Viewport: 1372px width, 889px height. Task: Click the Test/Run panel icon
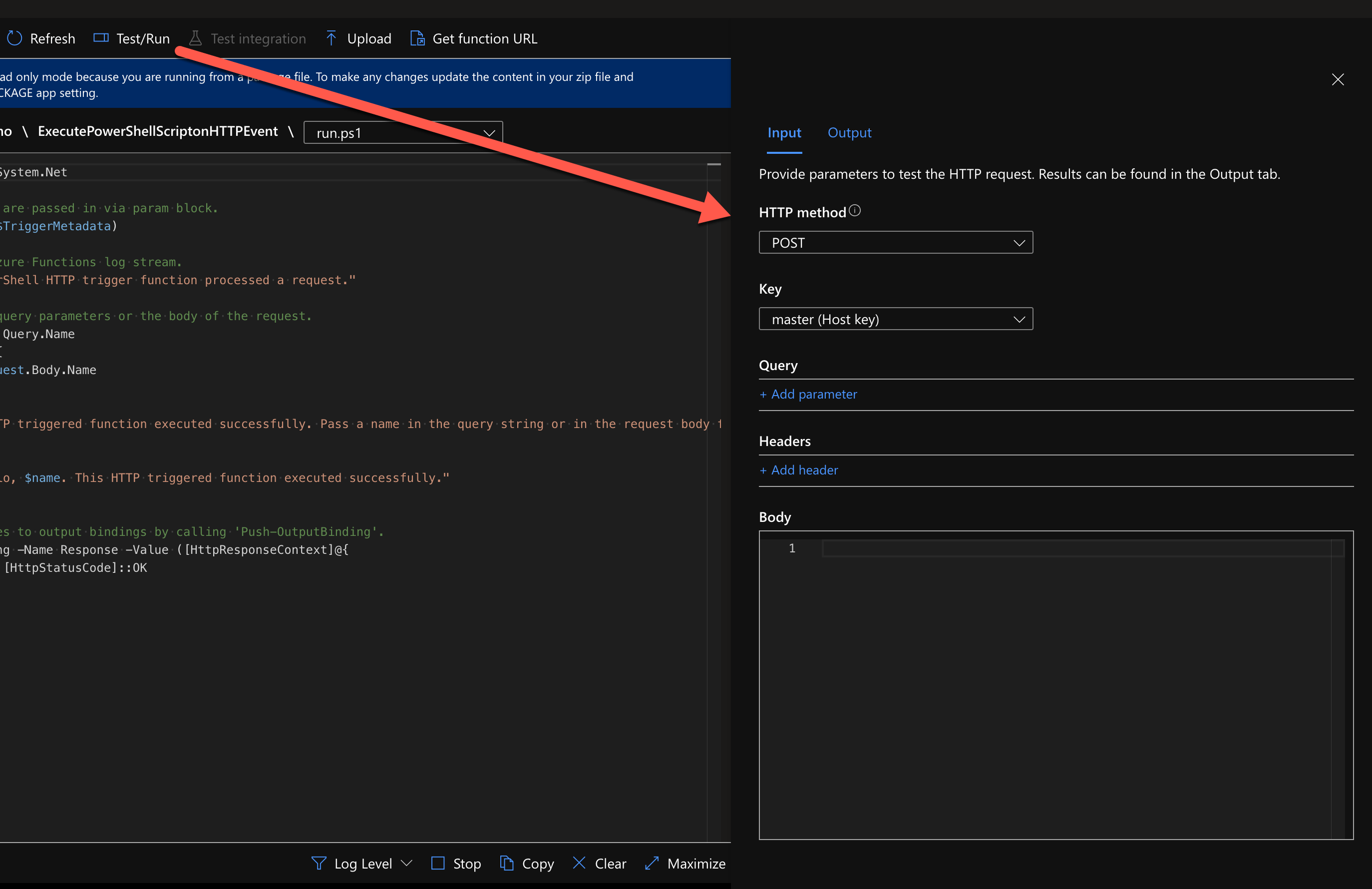pyautogui.click(x=101, y=38)
